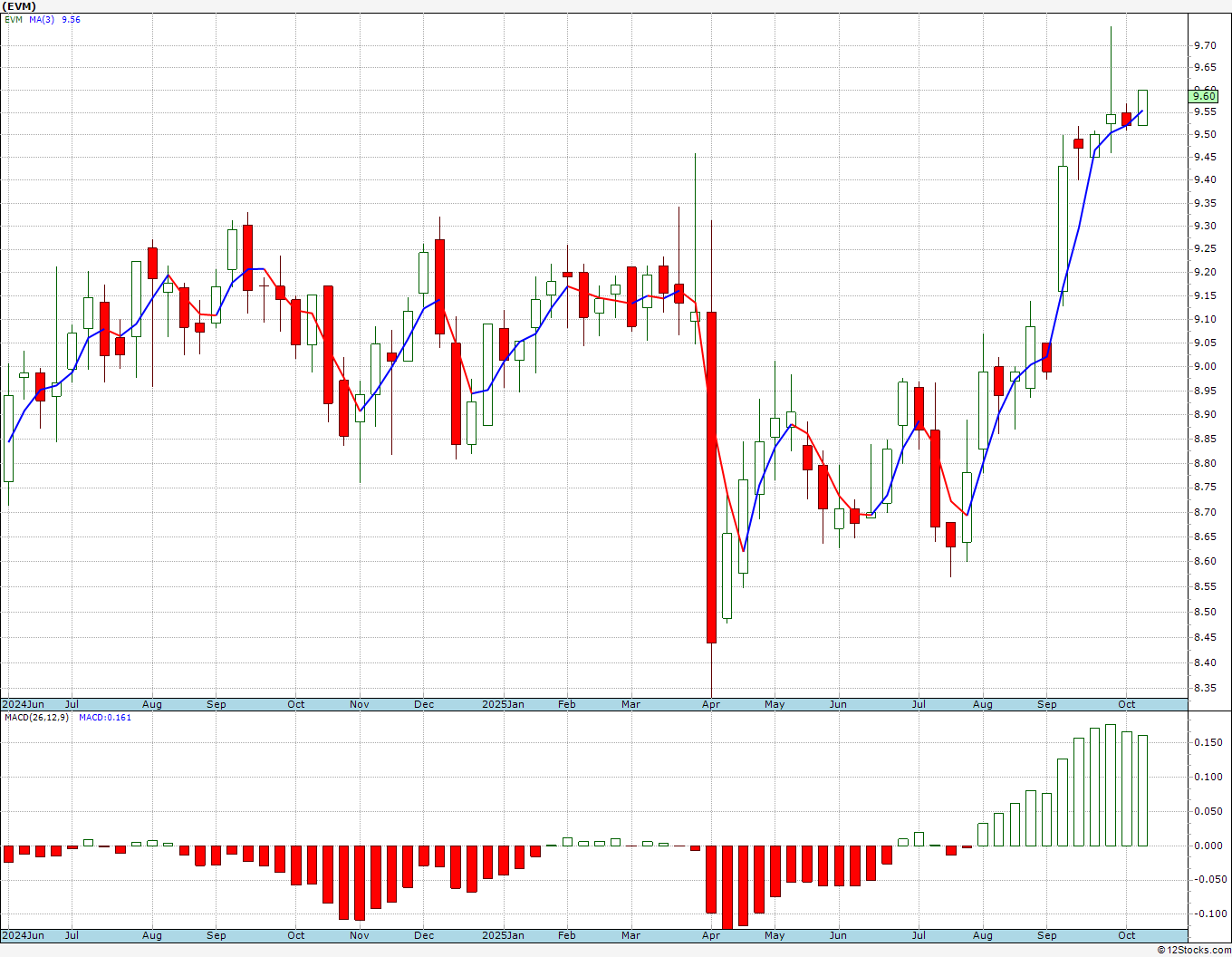
Task: Select the 8.50 price axis label
Action: (x=1205, y=613)
